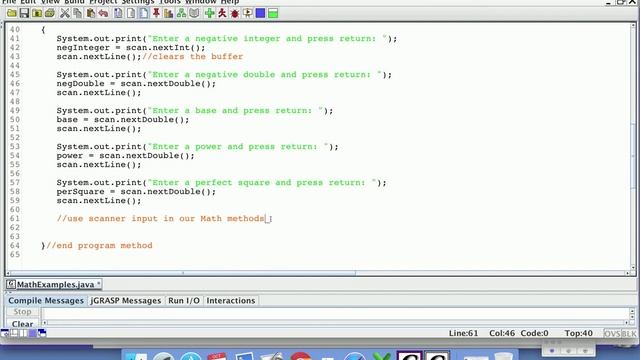Open the Window menu

[x=200, y=2]
